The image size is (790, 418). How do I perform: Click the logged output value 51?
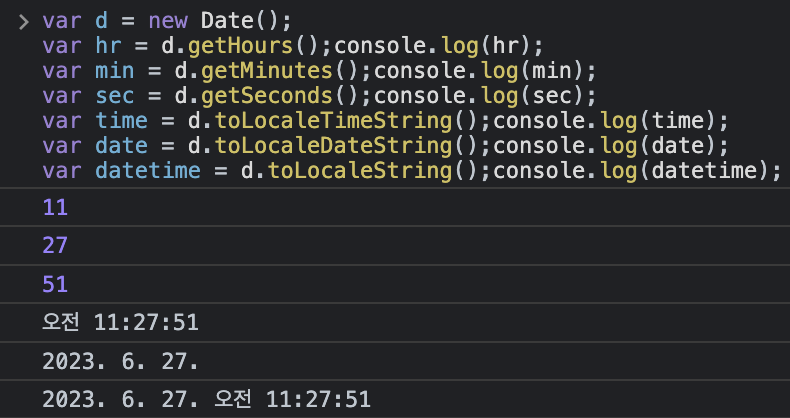click(55, 285)
